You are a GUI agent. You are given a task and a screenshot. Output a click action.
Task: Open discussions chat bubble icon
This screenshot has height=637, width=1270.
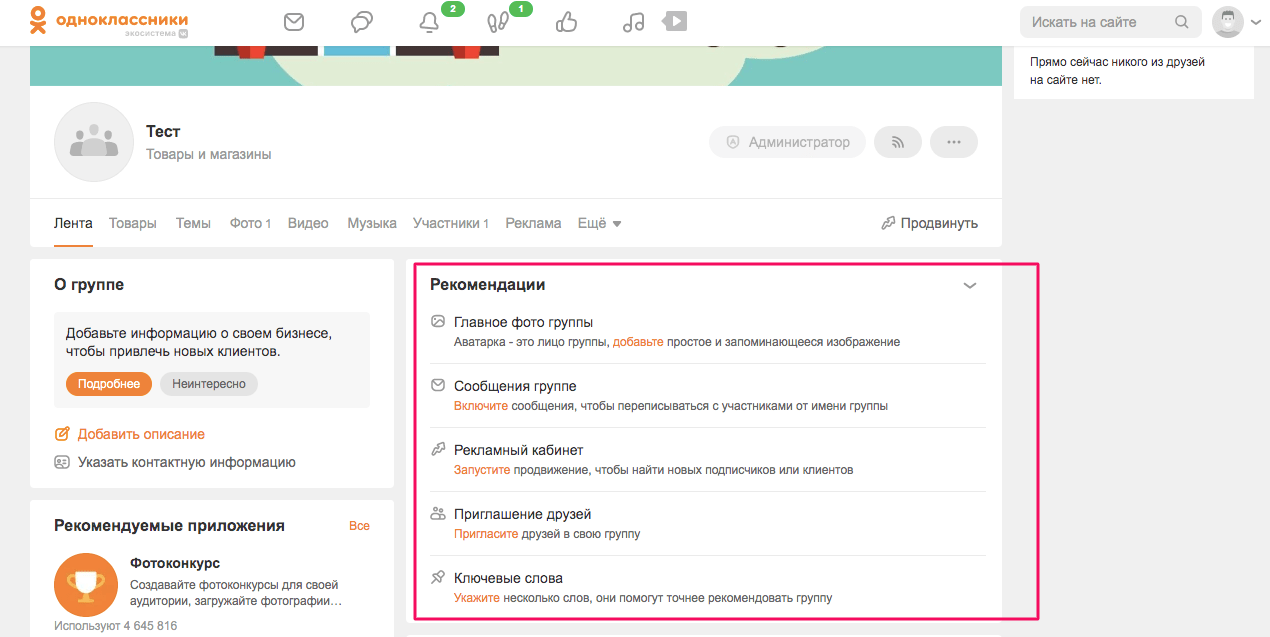tap(362, 22)
